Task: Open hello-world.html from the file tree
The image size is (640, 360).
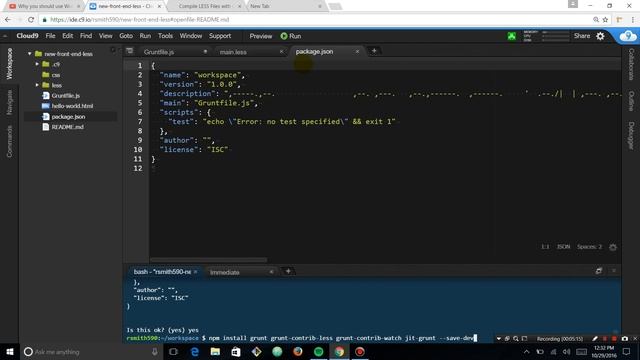Action: (x=72, y=106)
